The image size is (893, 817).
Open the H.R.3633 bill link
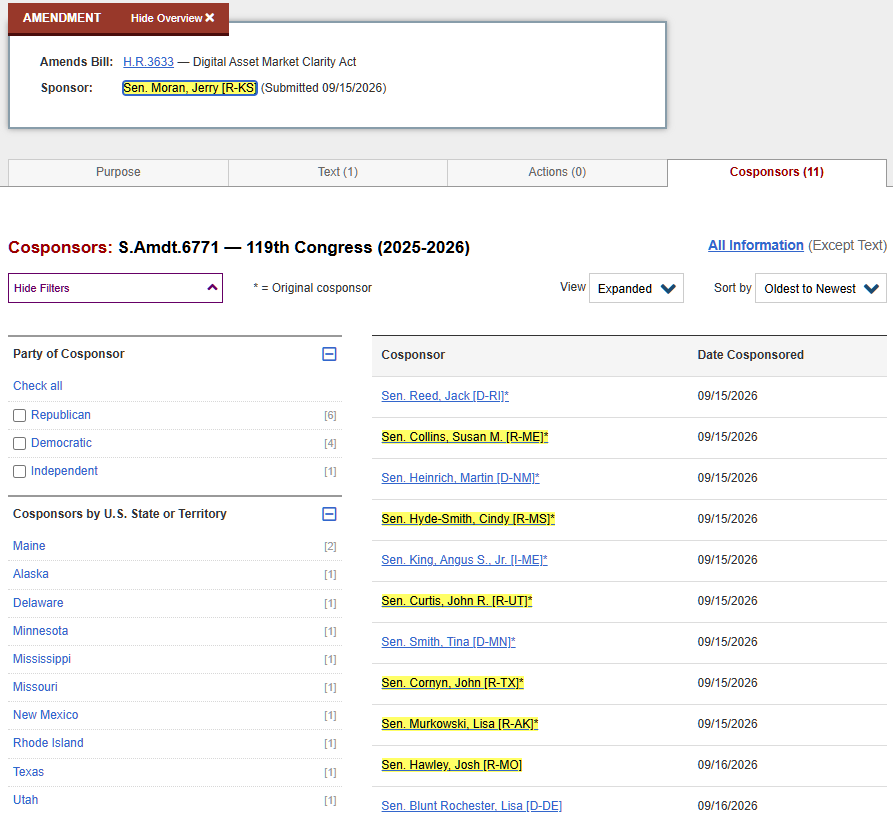point(148,61)
